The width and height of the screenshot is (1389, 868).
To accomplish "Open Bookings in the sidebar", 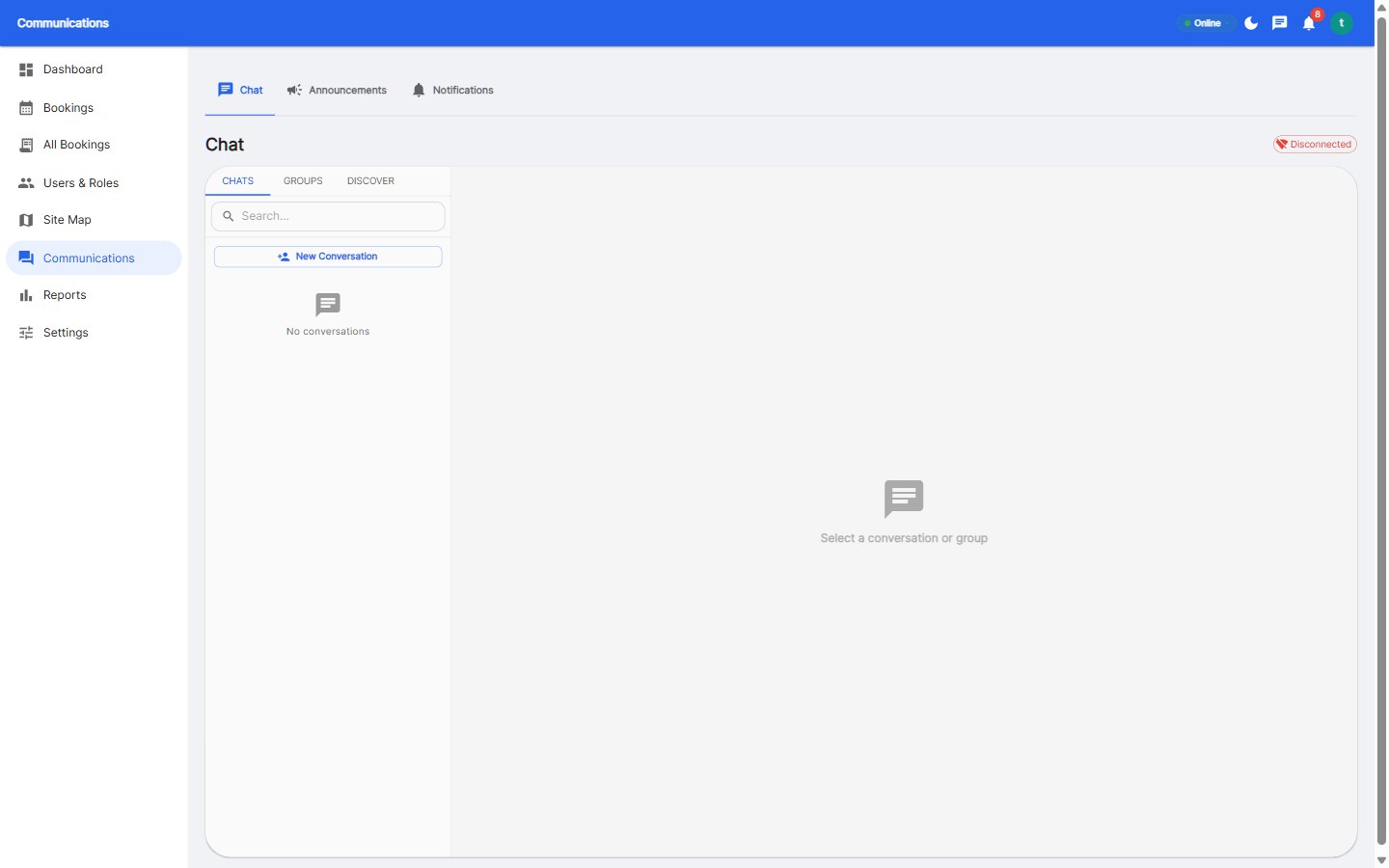I will [x=94, y=108].
